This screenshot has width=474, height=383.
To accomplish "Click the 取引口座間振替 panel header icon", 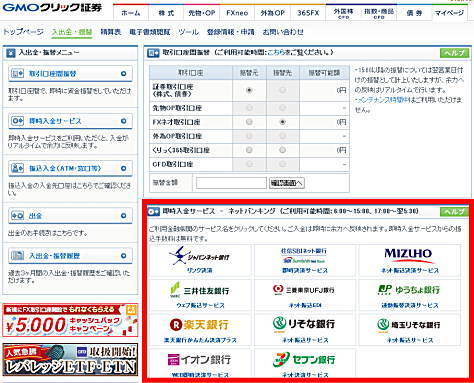I will click(x=153, y=53).
